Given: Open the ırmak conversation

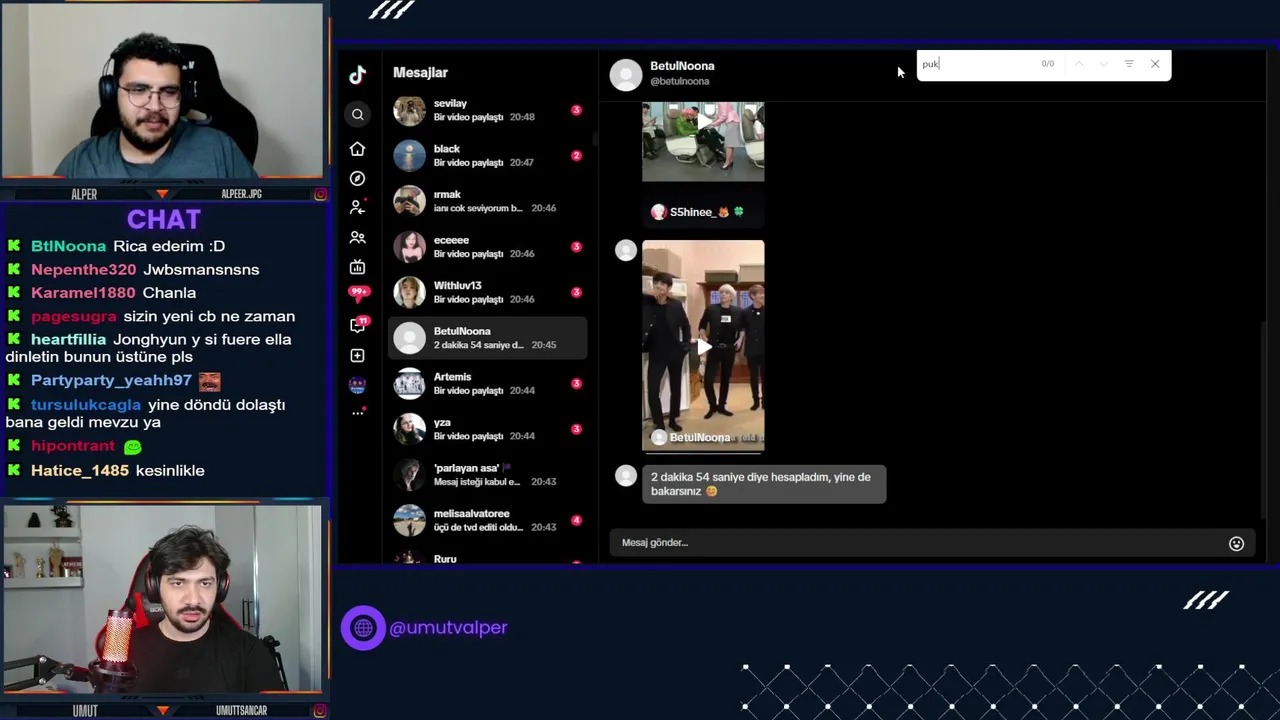Looking at the screenshot, I should [x=488, y=201].
